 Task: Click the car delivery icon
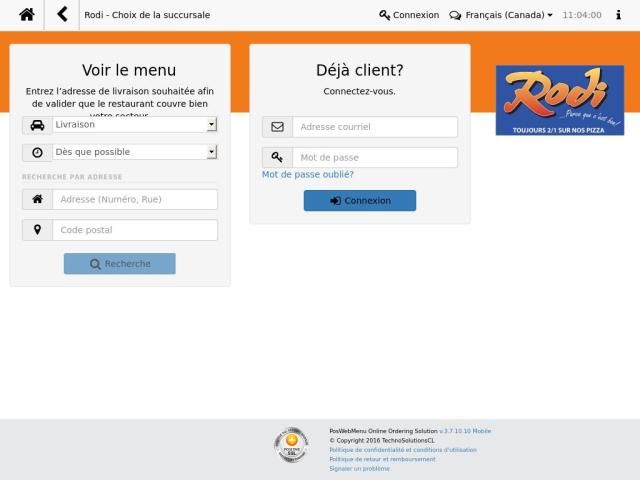tap(37, 125)
